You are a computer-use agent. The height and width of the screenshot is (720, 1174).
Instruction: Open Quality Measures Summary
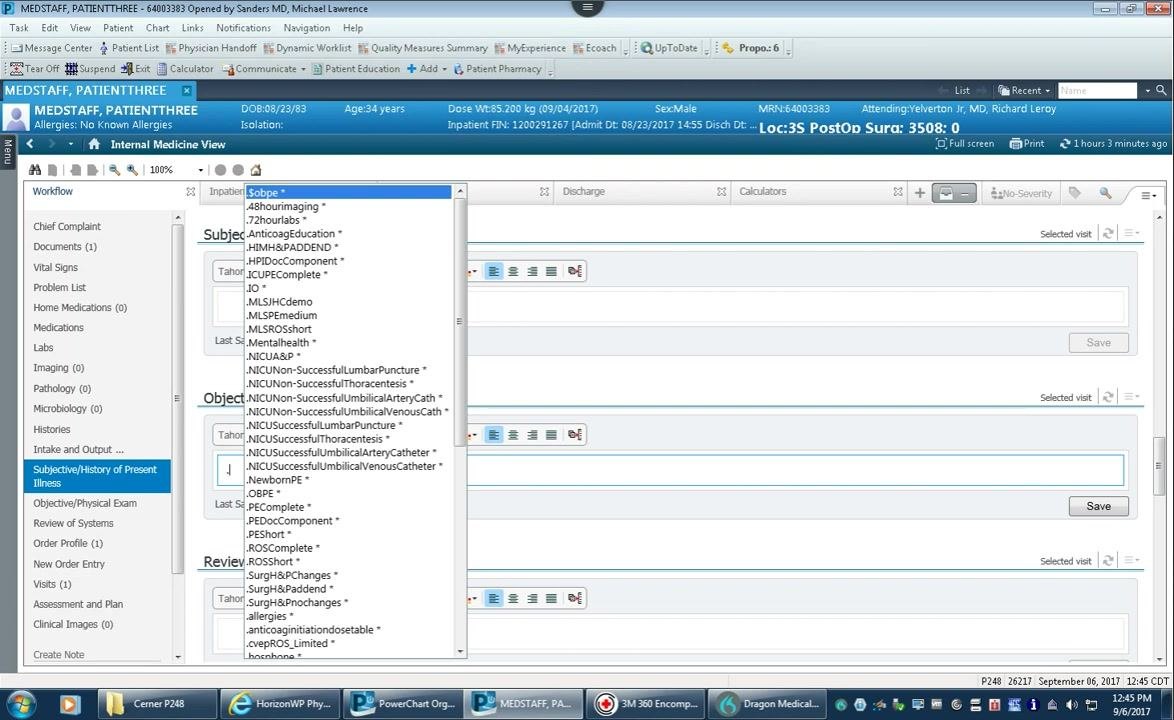[422, 48]
